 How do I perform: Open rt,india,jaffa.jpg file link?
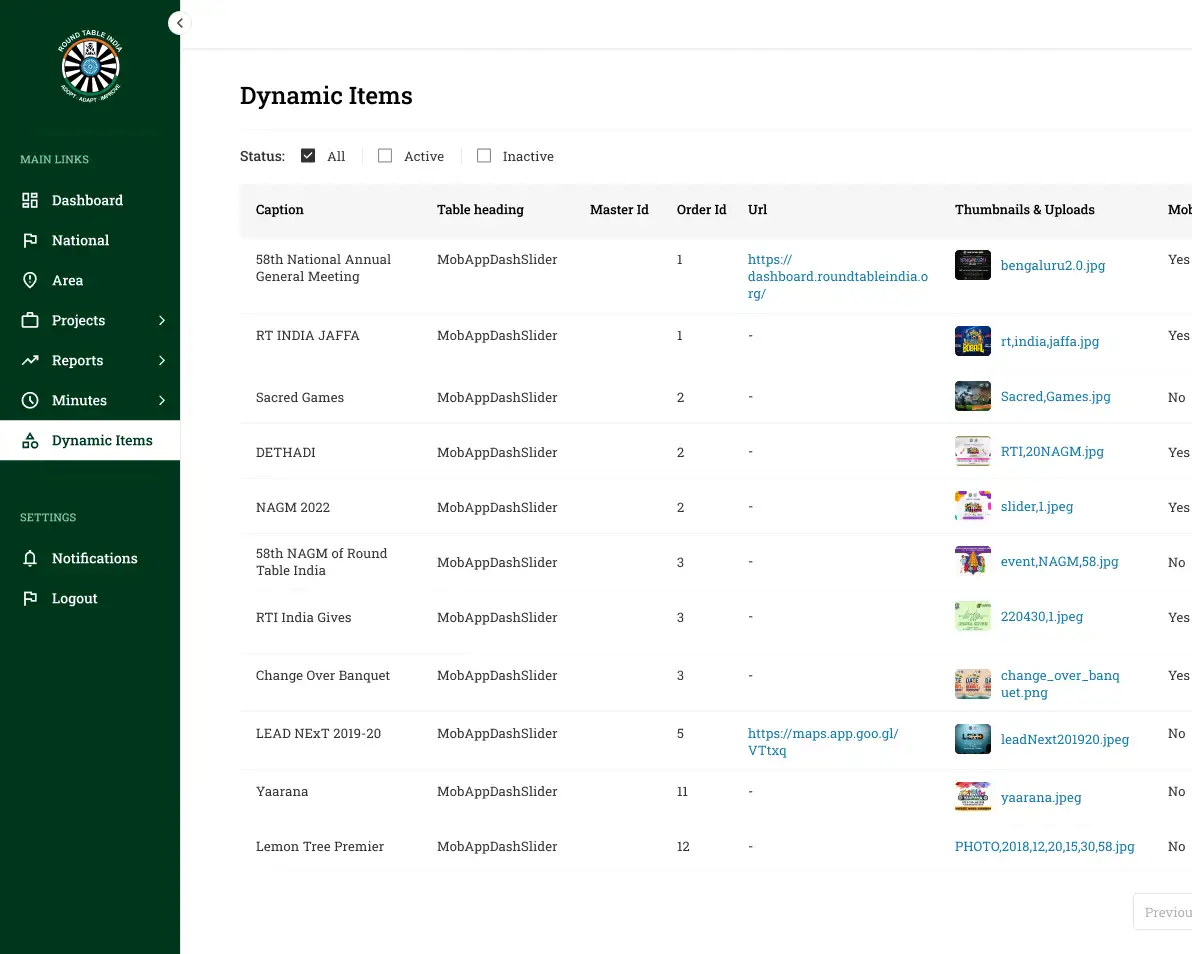click(1049, 341)
